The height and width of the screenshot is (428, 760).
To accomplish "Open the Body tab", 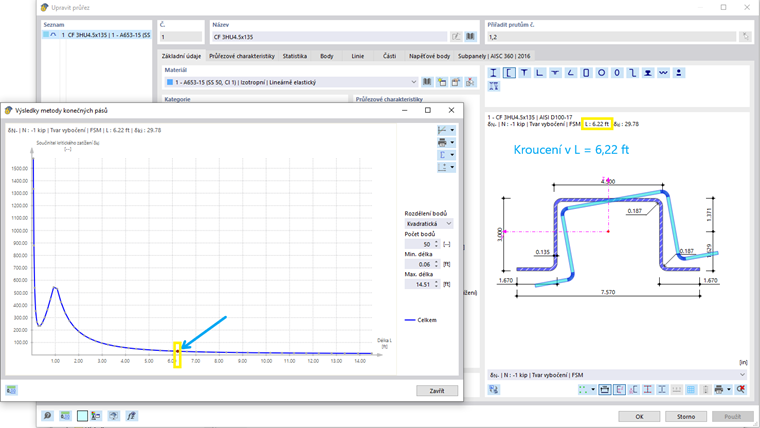I will click(327, 56).
